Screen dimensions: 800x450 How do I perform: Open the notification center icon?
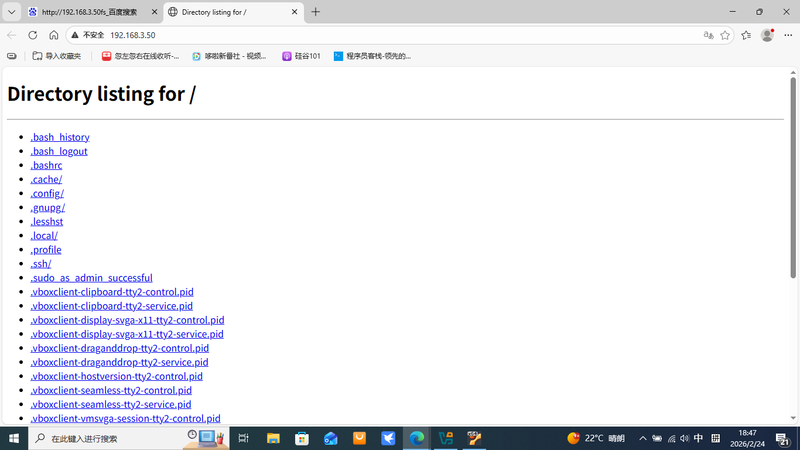pos(783,438)
